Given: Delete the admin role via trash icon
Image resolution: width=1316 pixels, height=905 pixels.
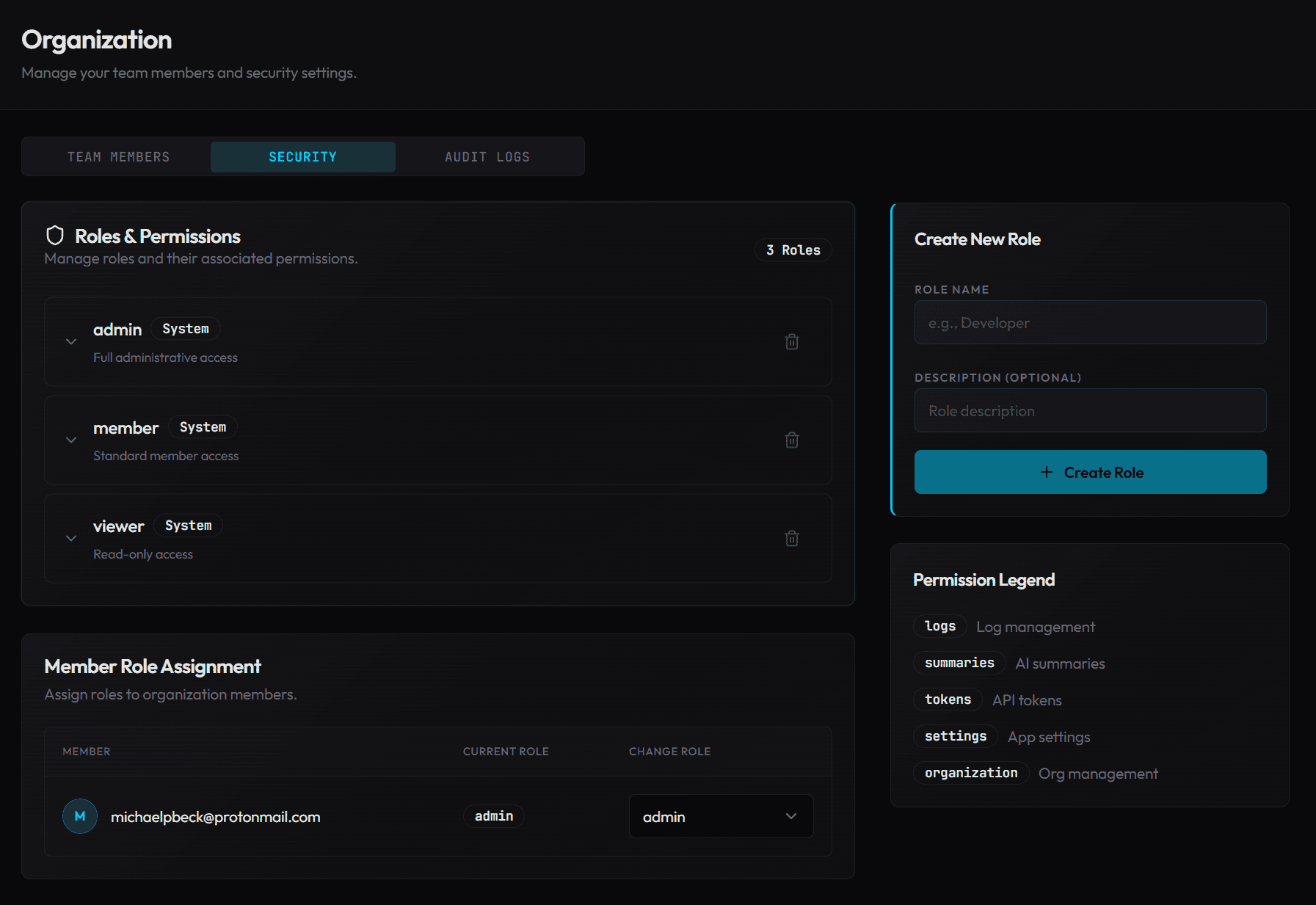Looking at the screenshot, I should click(791, 342).
